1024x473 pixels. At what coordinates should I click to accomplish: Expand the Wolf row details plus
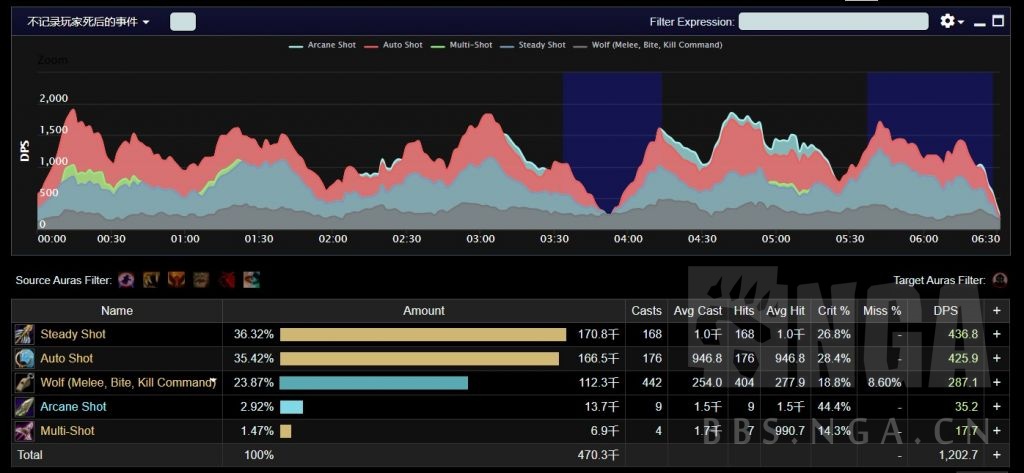[996, 382]
